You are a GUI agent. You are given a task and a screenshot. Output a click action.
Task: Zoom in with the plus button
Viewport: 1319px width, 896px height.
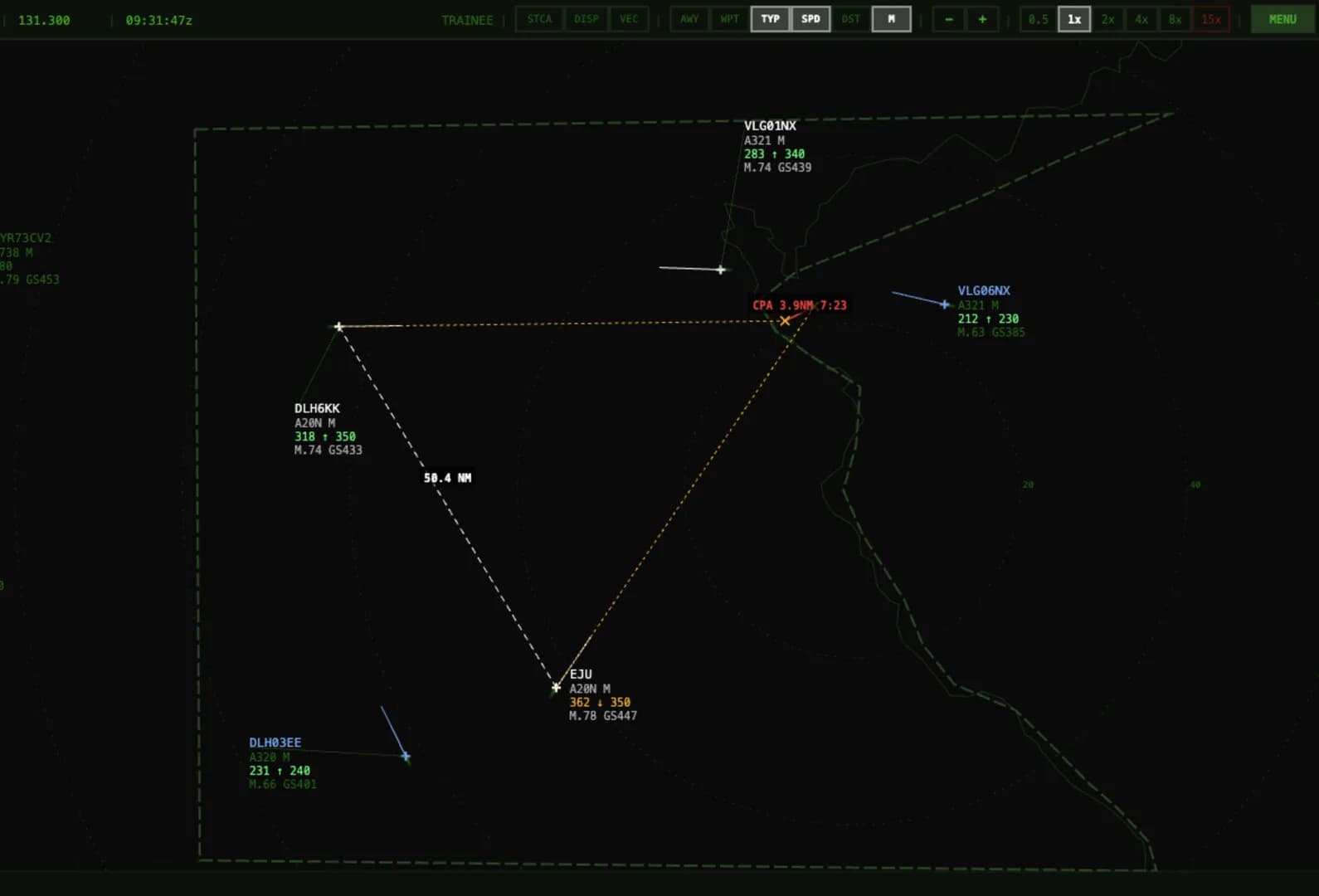pos(983,19)
